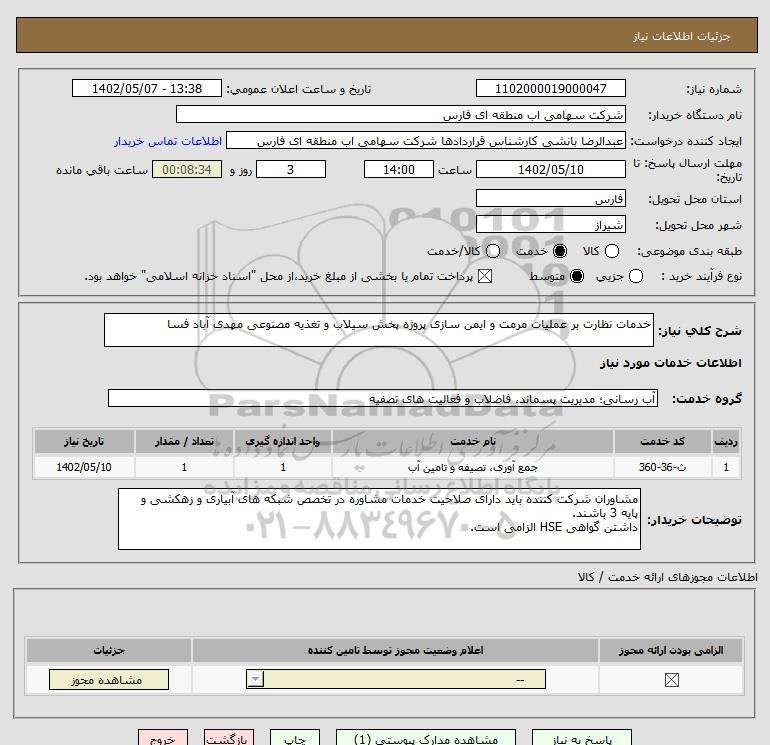Click the buyer notes text area
770x745 pixels.
[379, 519]
